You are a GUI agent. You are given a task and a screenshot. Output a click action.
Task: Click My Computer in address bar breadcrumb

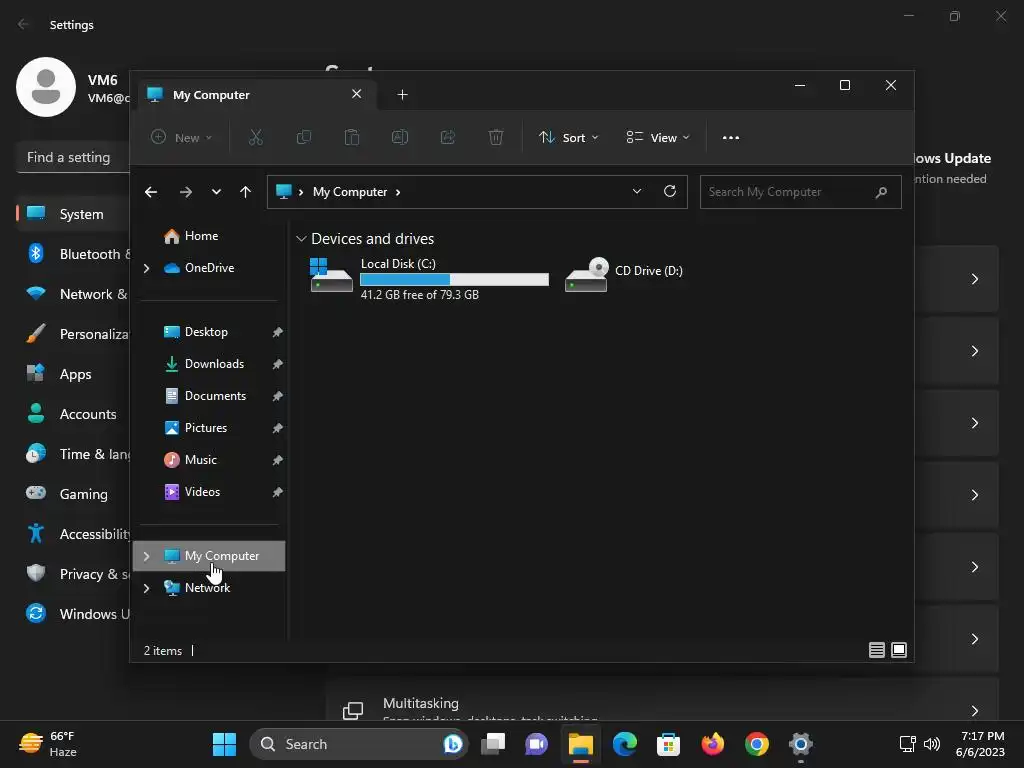tap(350, 192)
